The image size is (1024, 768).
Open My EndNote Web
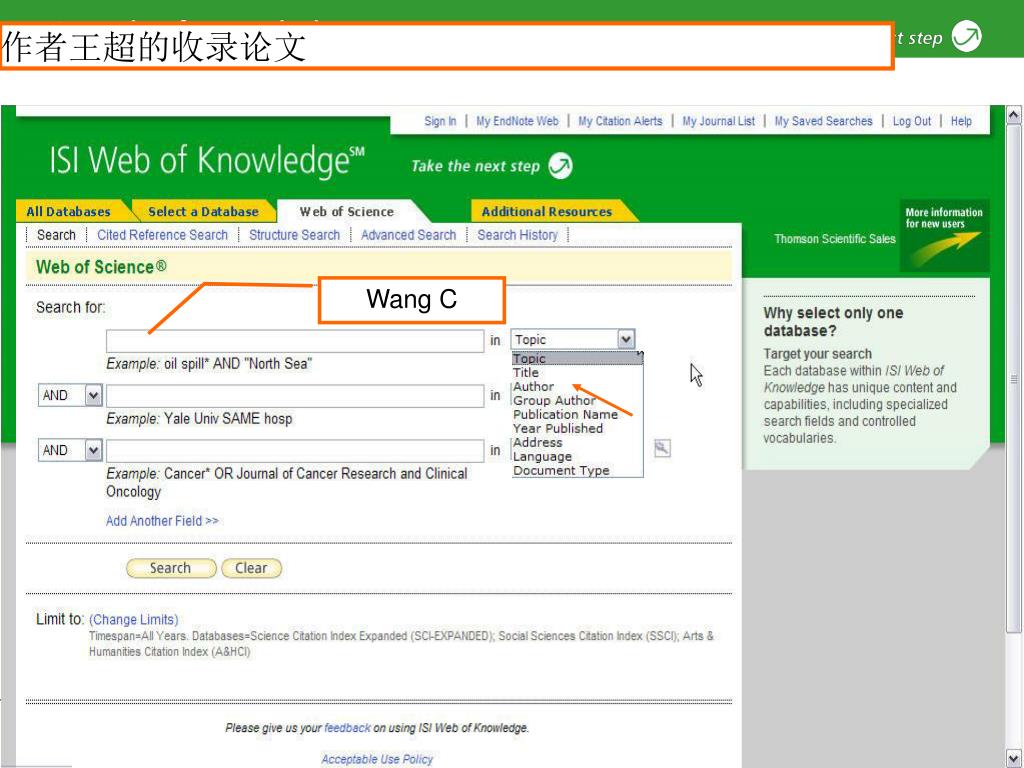click(x=517, y=121)
